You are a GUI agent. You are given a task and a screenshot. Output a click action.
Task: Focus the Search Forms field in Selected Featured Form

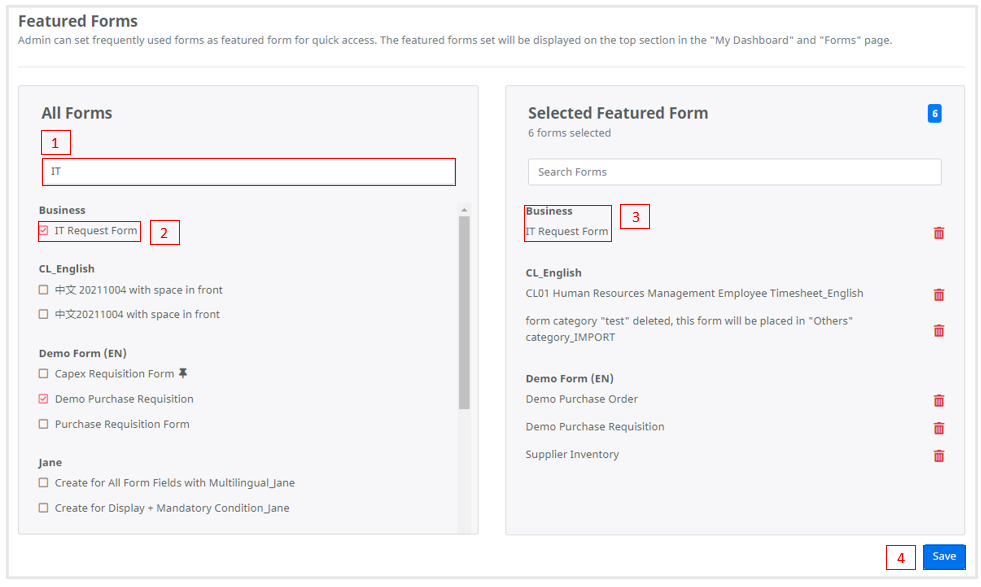[x=734, y=172]
